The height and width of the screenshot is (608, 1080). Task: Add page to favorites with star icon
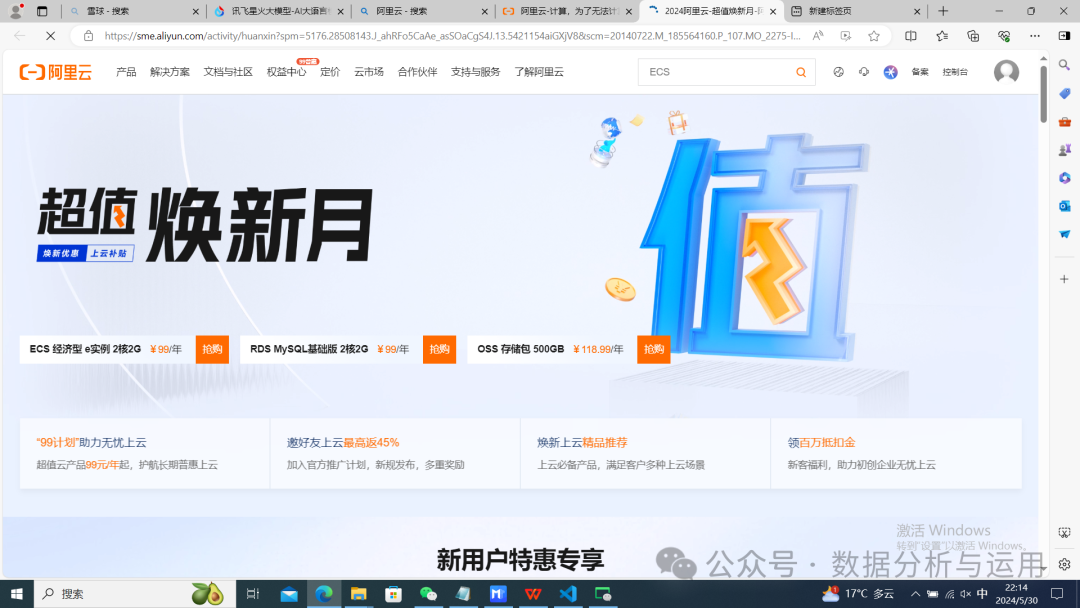coord(873,36)
